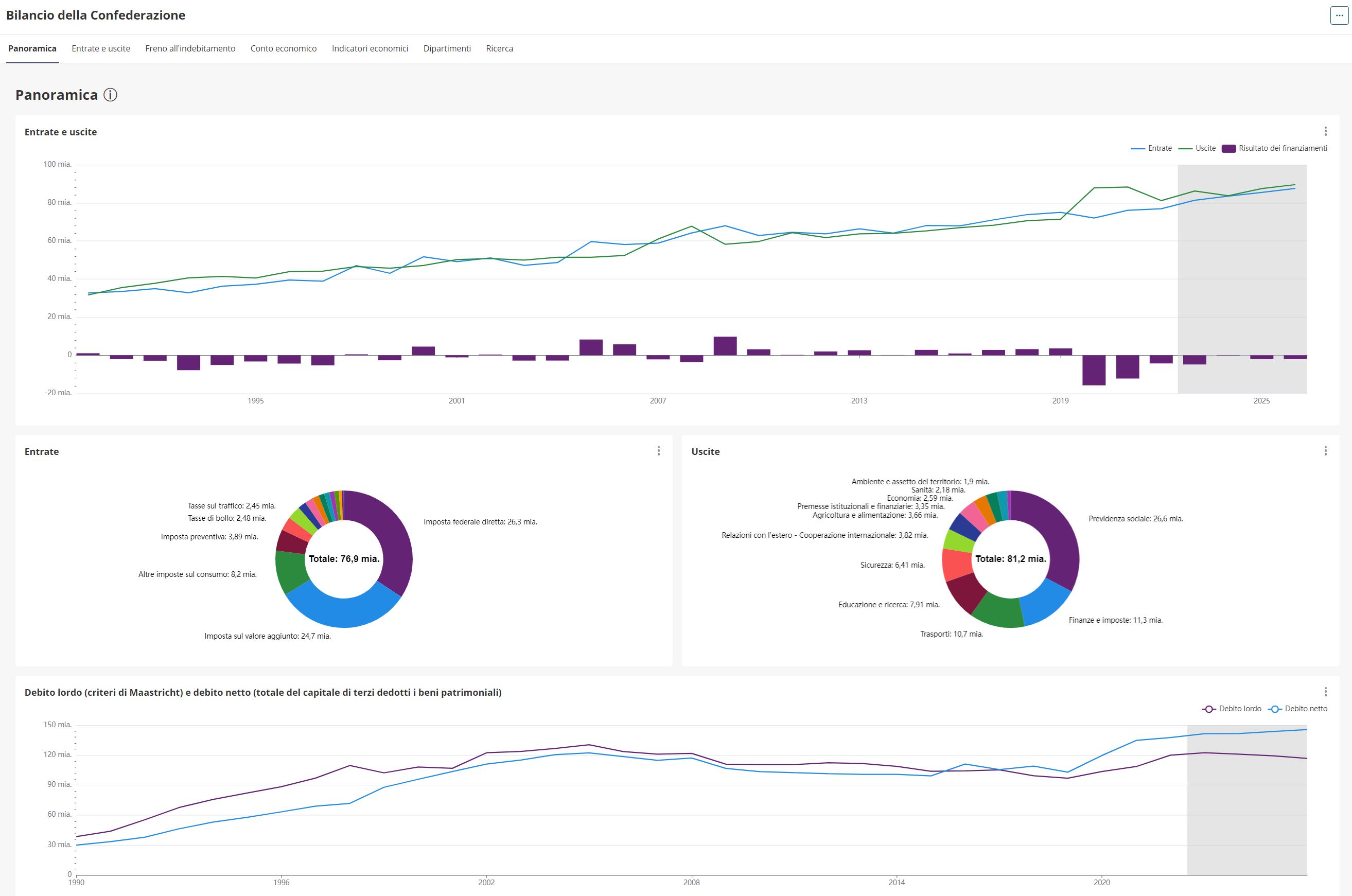Toggle the Uscite line in chart legend
Screen dimensions: 1352x896
click(1197, 149)
